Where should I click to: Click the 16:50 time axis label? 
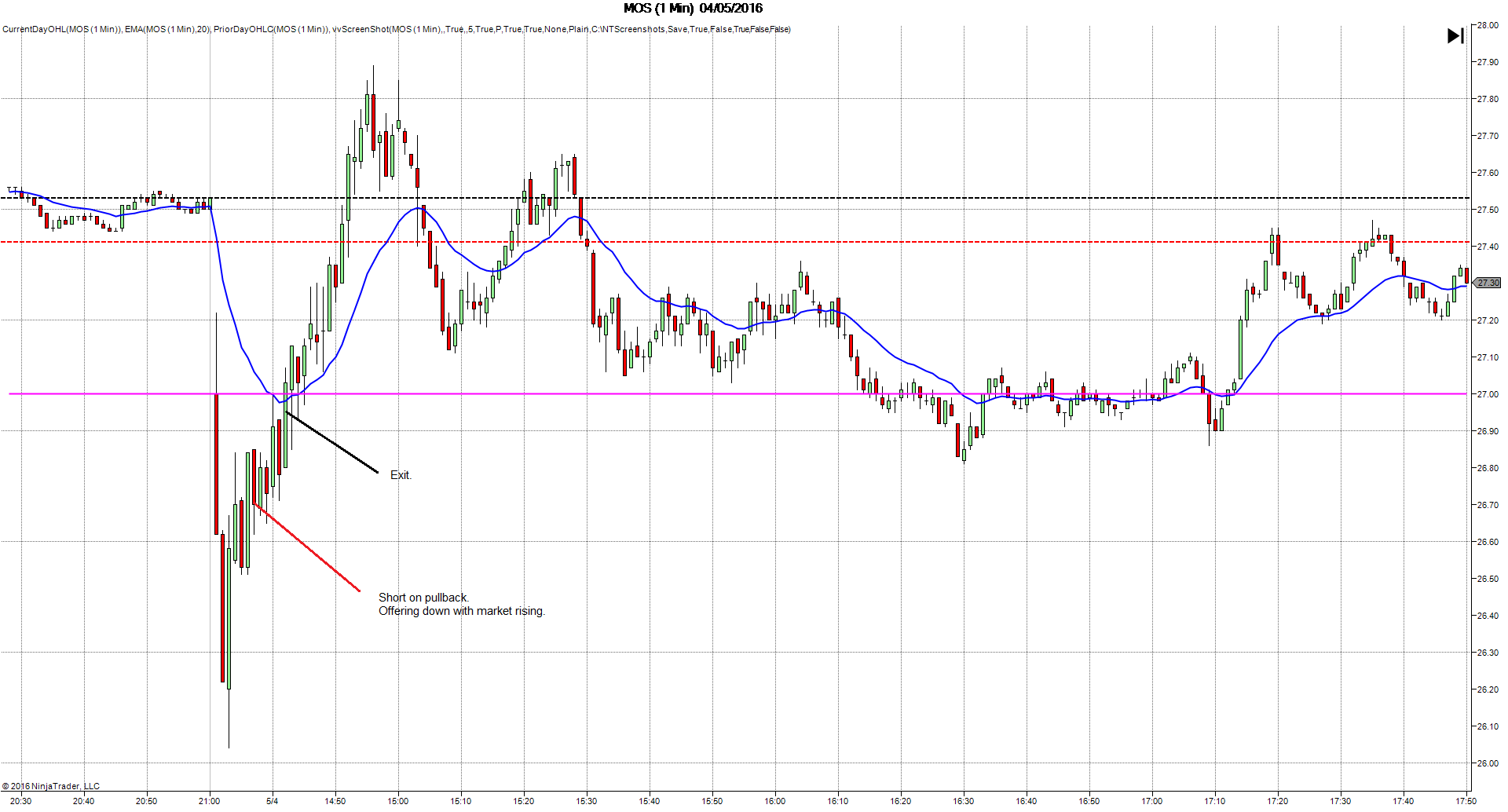(x=1089, y=801)
